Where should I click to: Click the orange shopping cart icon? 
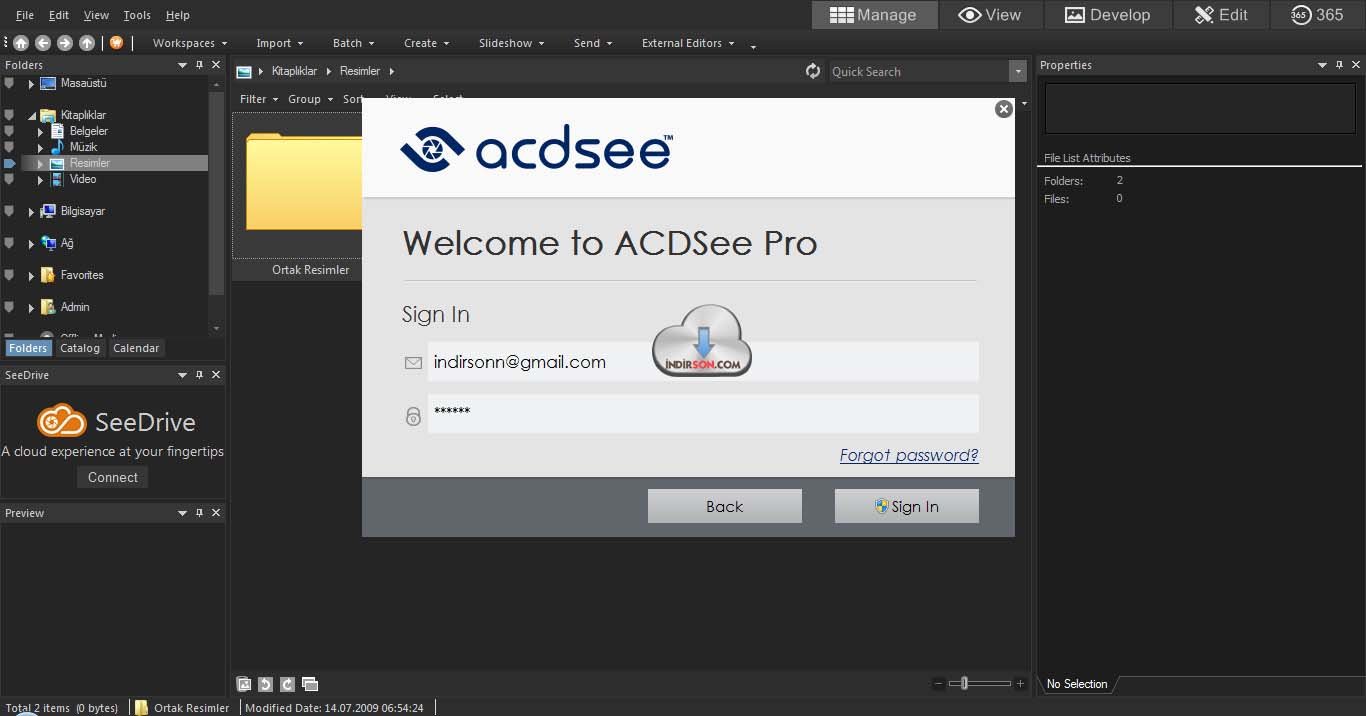116,43
